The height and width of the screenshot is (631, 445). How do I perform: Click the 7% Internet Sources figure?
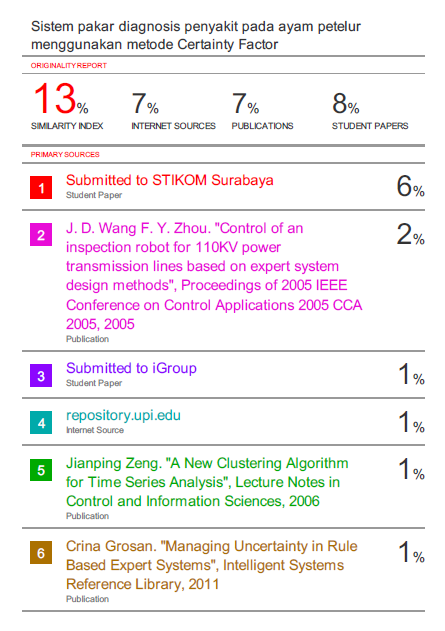[x=145, y=103]
